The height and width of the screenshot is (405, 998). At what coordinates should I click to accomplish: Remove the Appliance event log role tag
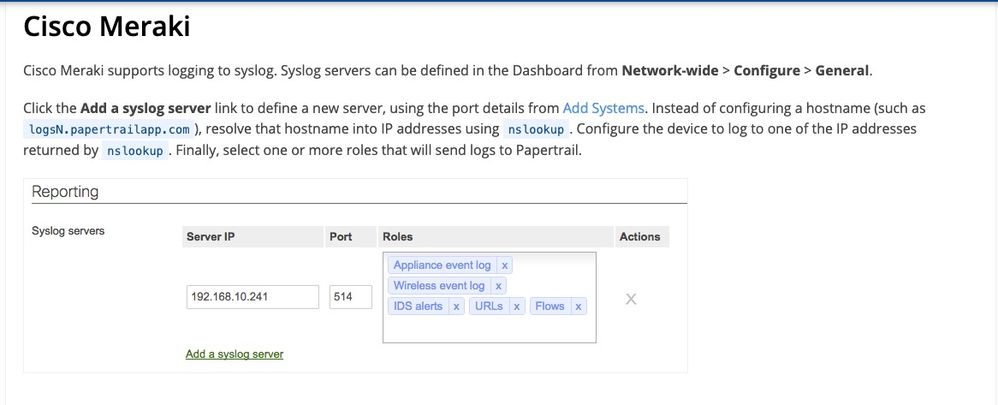[505, 266]
